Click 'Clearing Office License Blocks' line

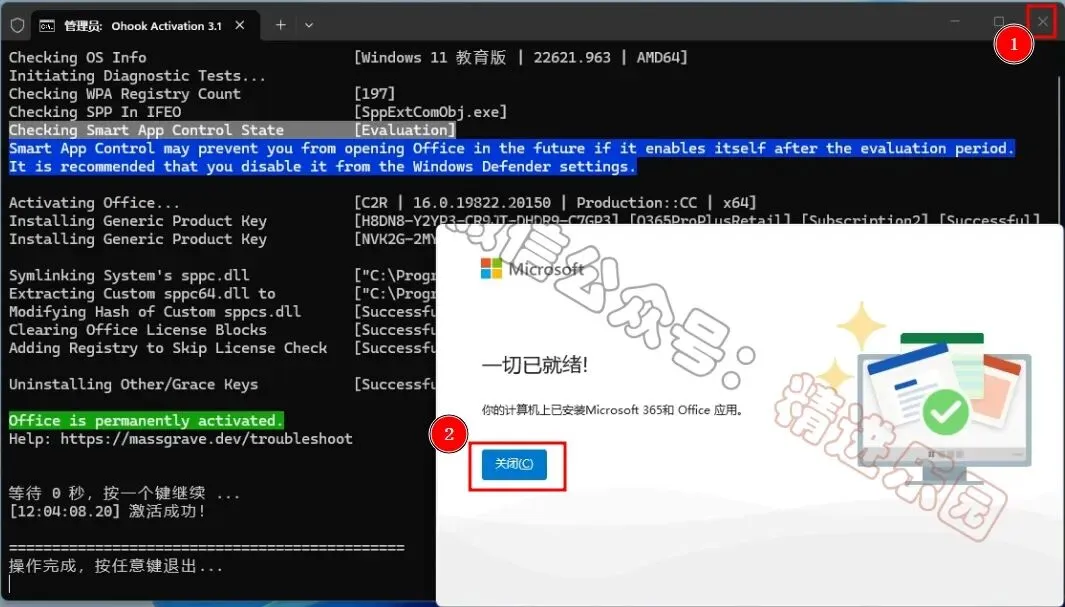[x=137, y=329]
